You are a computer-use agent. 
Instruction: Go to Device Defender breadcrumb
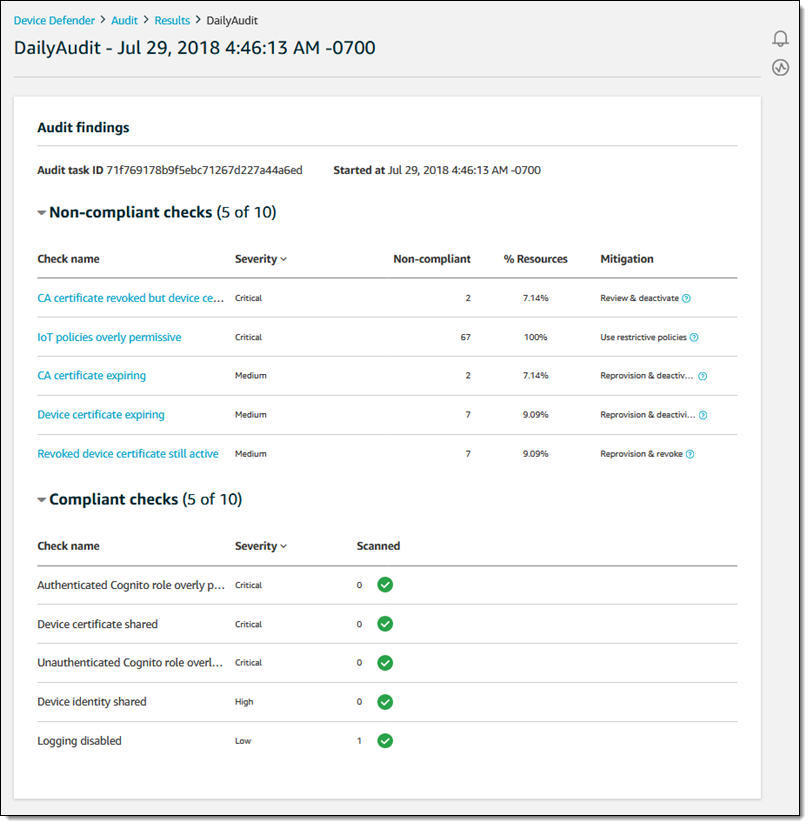coord(54,20)
